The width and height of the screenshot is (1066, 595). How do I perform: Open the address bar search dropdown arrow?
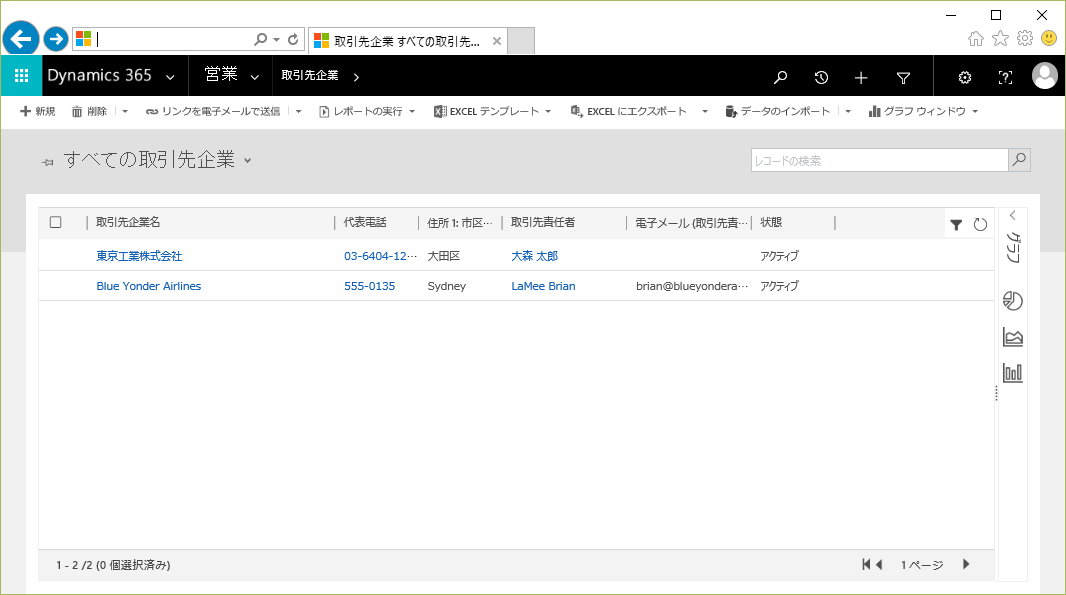coord(277,39)
